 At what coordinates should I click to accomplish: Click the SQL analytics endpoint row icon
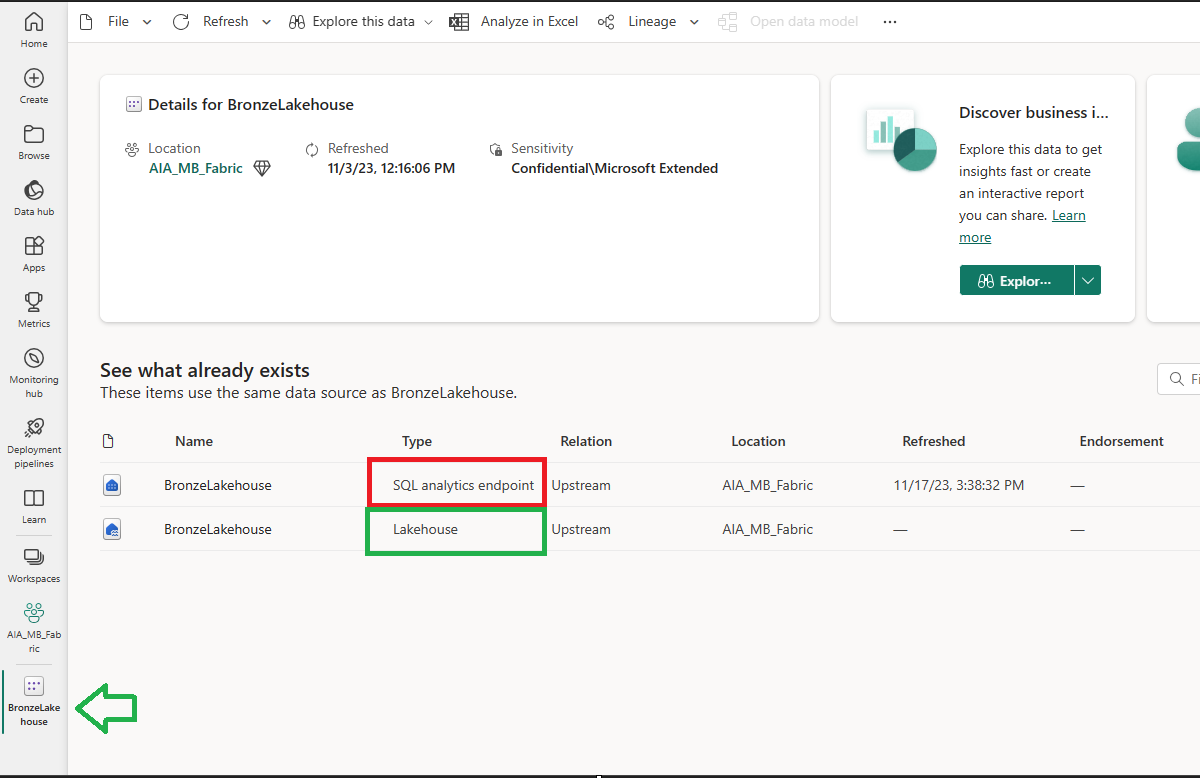(112, 485)
